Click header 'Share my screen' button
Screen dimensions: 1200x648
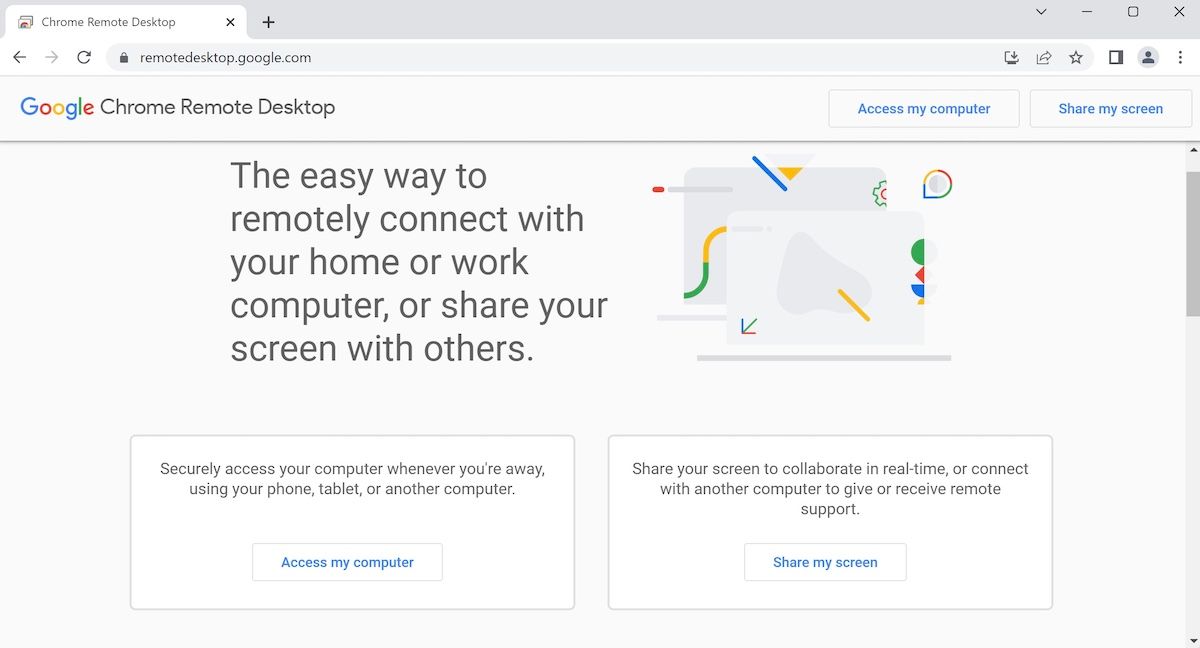click(1110, 109)
